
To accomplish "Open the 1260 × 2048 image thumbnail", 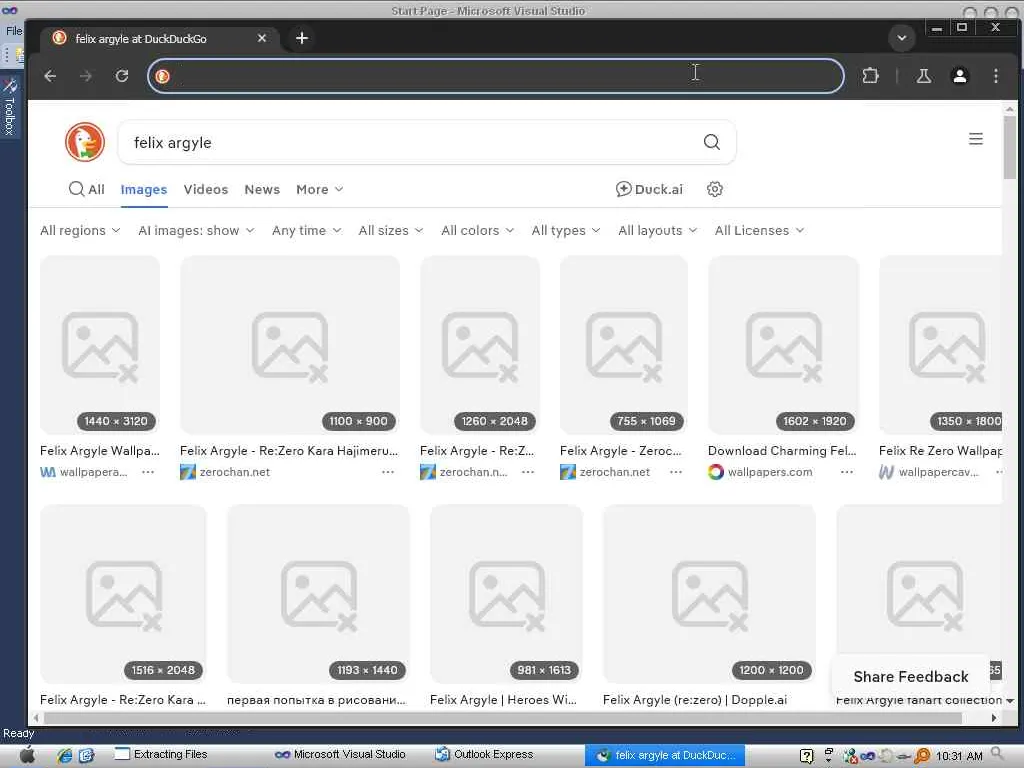I will point(480,345).
